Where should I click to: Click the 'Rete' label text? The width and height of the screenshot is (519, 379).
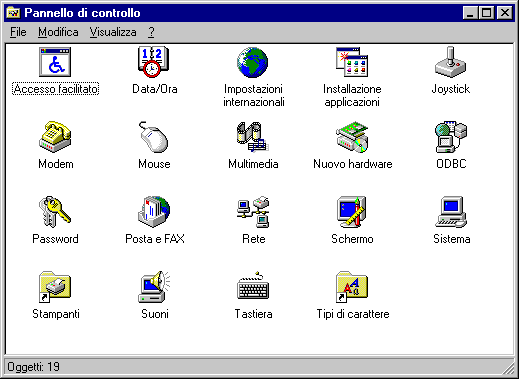pyautogui.click(x=254, y=239)
